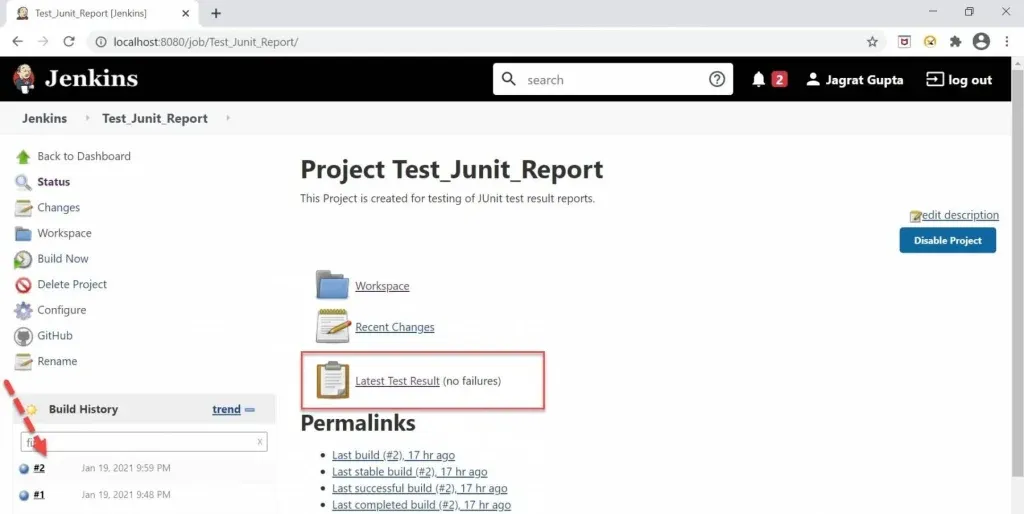1024x514 pixels.
Task: Open the red notification count badge
Action: [x=778, y=80]
